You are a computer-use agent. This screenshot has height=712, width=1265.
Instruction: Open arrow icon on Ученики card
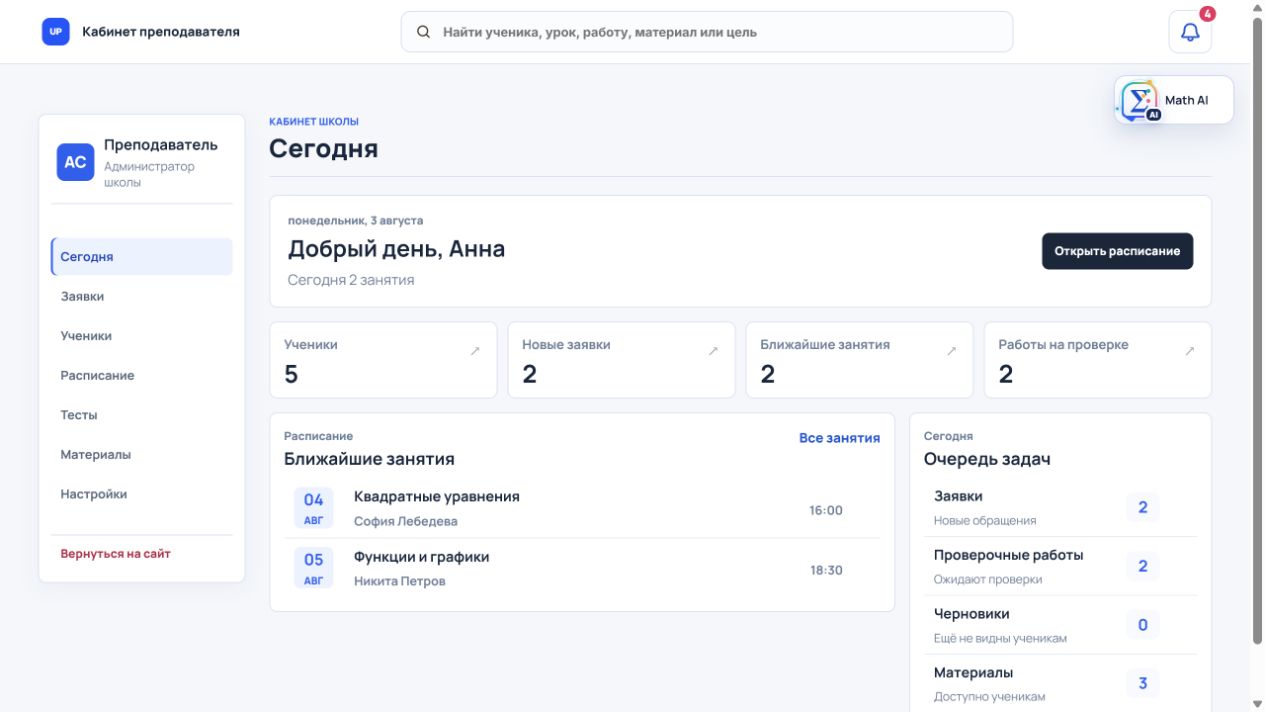coord(475,351)
